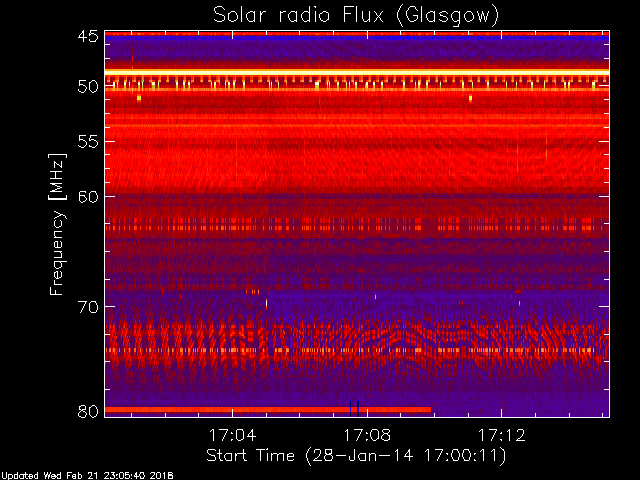Screen dimensions: 640x480
Task: Click the 70 frequency tick label
Action: (x=88, y=307)
